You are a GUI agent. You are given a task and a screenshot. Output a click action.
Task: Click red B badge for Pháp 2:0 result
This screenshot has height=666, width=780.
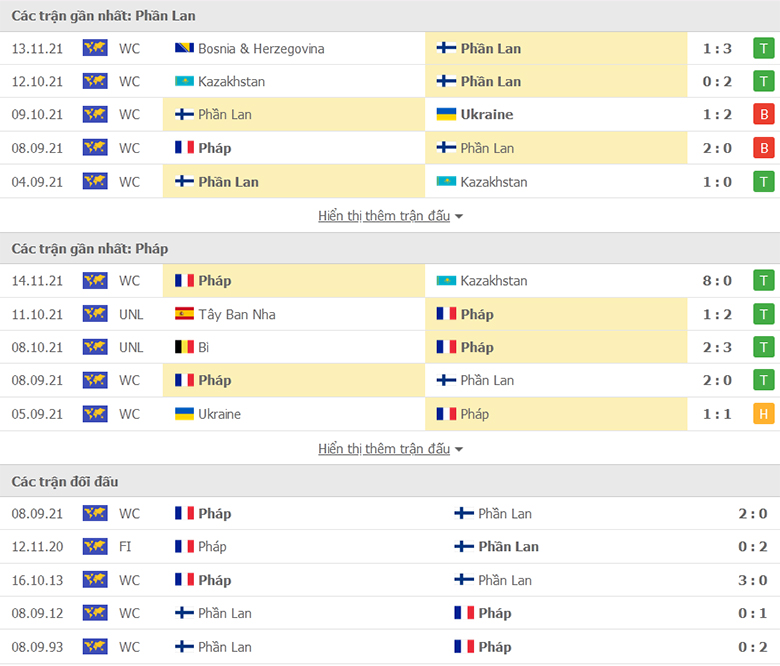click(x=764, y=148)
